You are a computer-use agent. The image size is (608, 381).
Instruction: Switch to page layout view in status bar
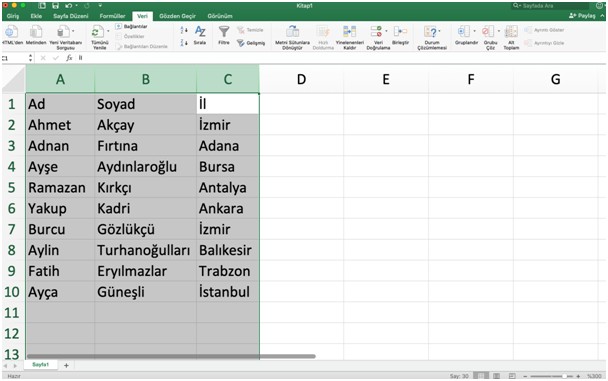coord(496,376)
